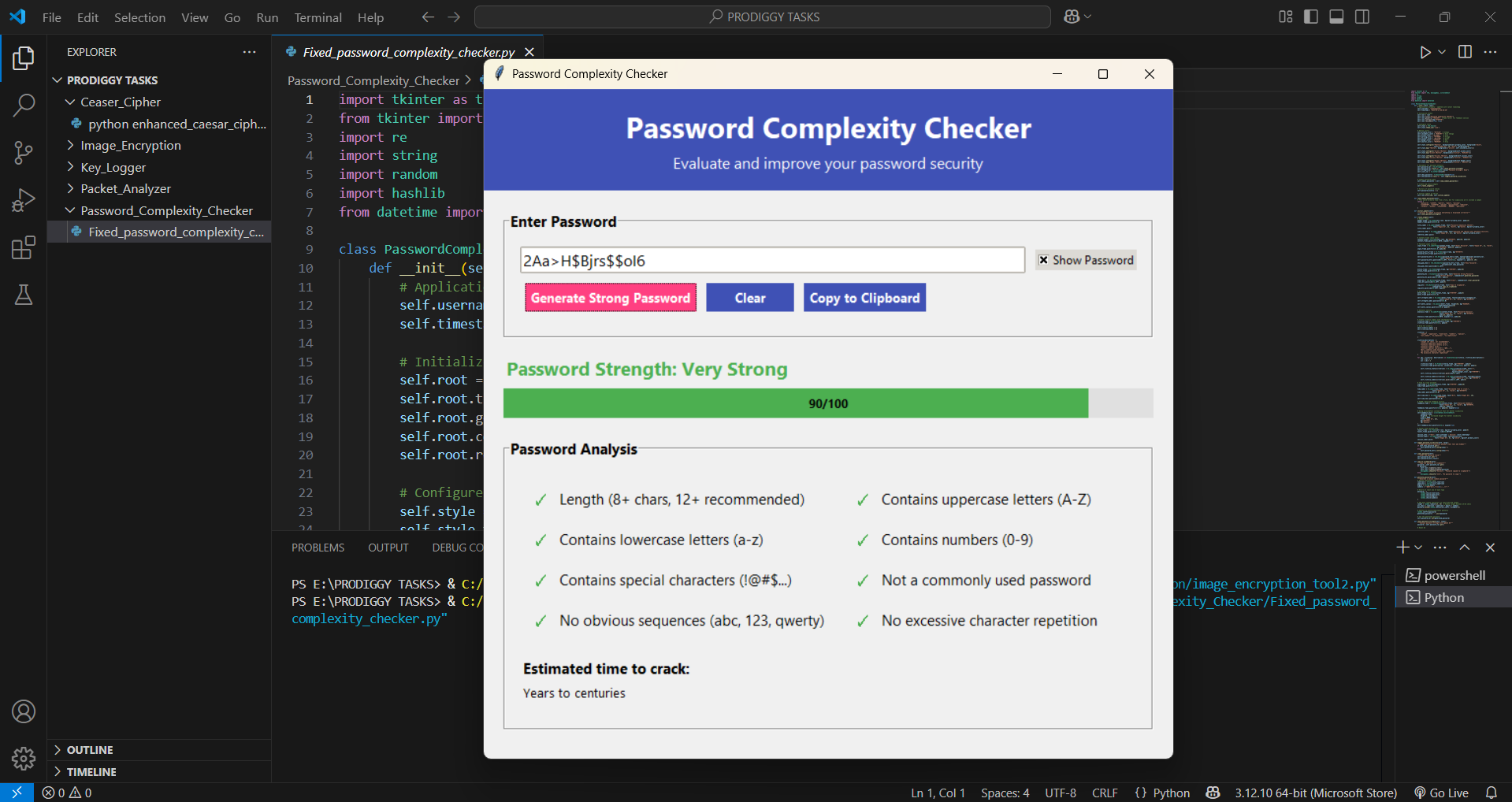This screenshot has width=1512, height=802.
Task: Open the run button dropdown arrow
Action: 1442,52
